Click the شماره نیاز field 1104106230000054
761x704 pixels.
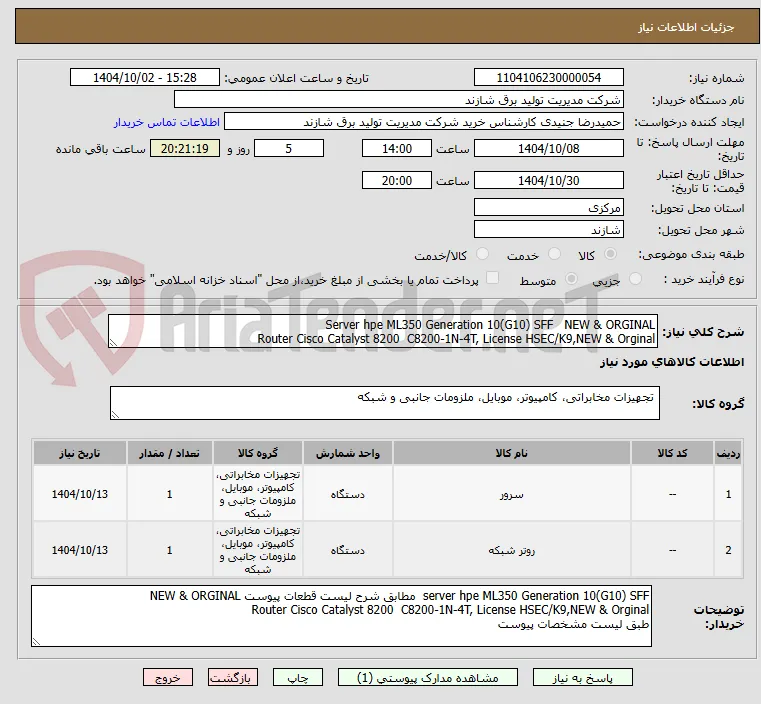coord(548,78)
